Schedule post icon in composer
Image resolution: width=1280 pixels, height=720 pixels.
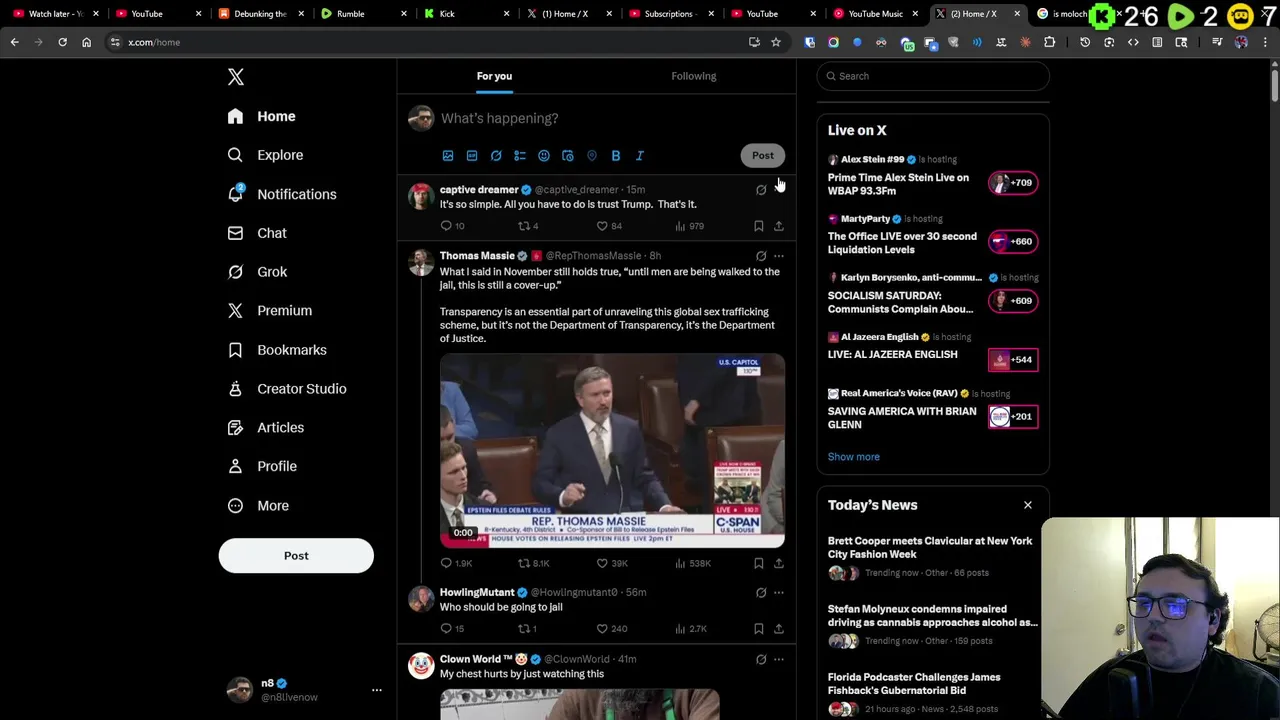(x=568, y=156)
